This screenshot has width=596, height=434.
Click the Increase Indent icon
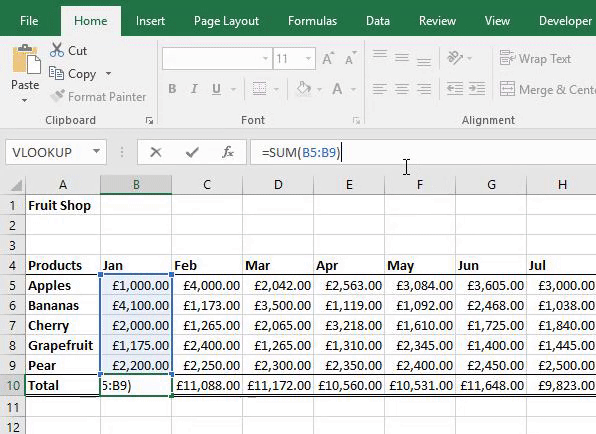pos(477,89)
